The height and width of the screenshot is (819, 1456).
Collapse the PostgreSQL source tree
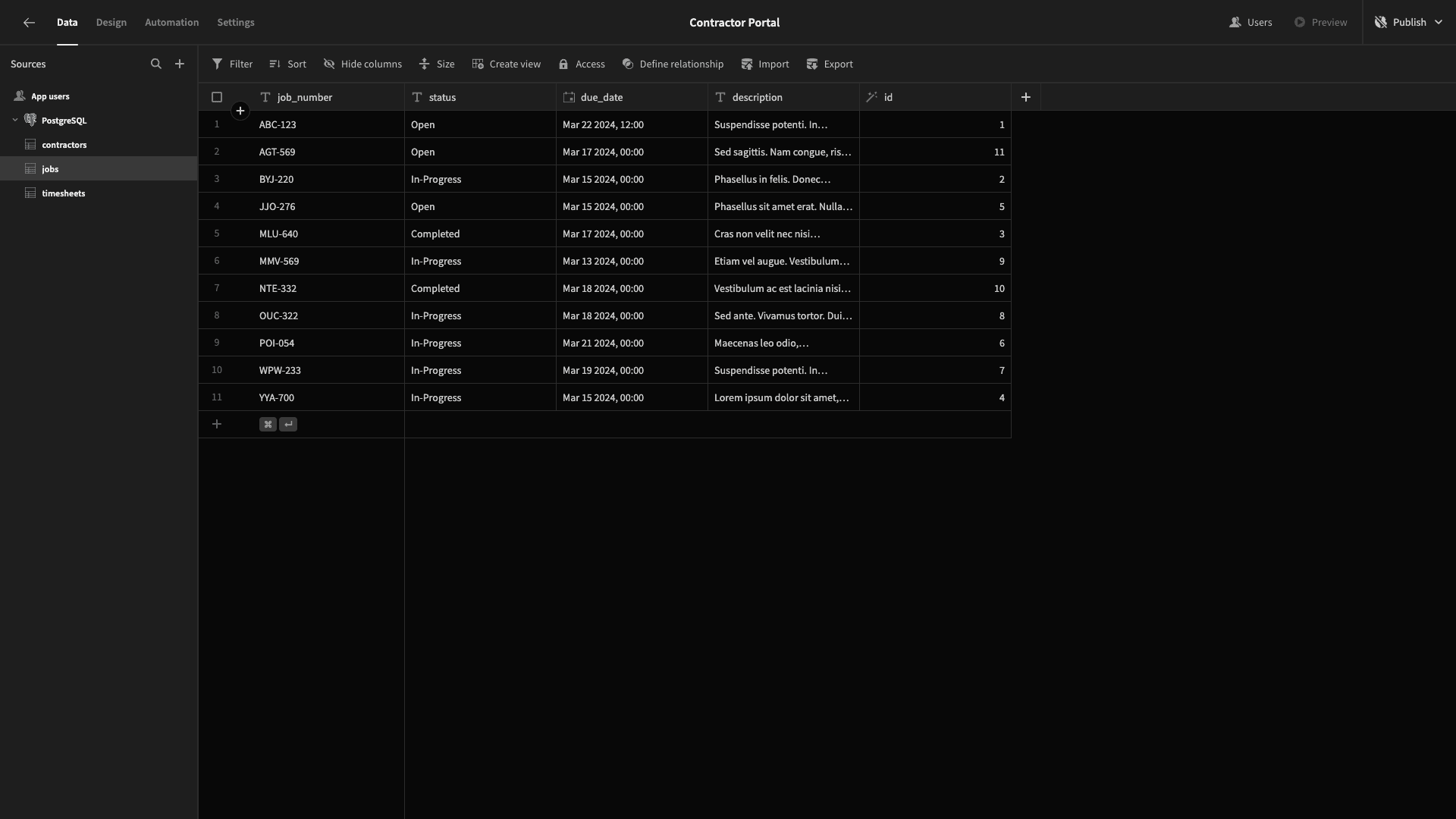(x=15, y=121)
